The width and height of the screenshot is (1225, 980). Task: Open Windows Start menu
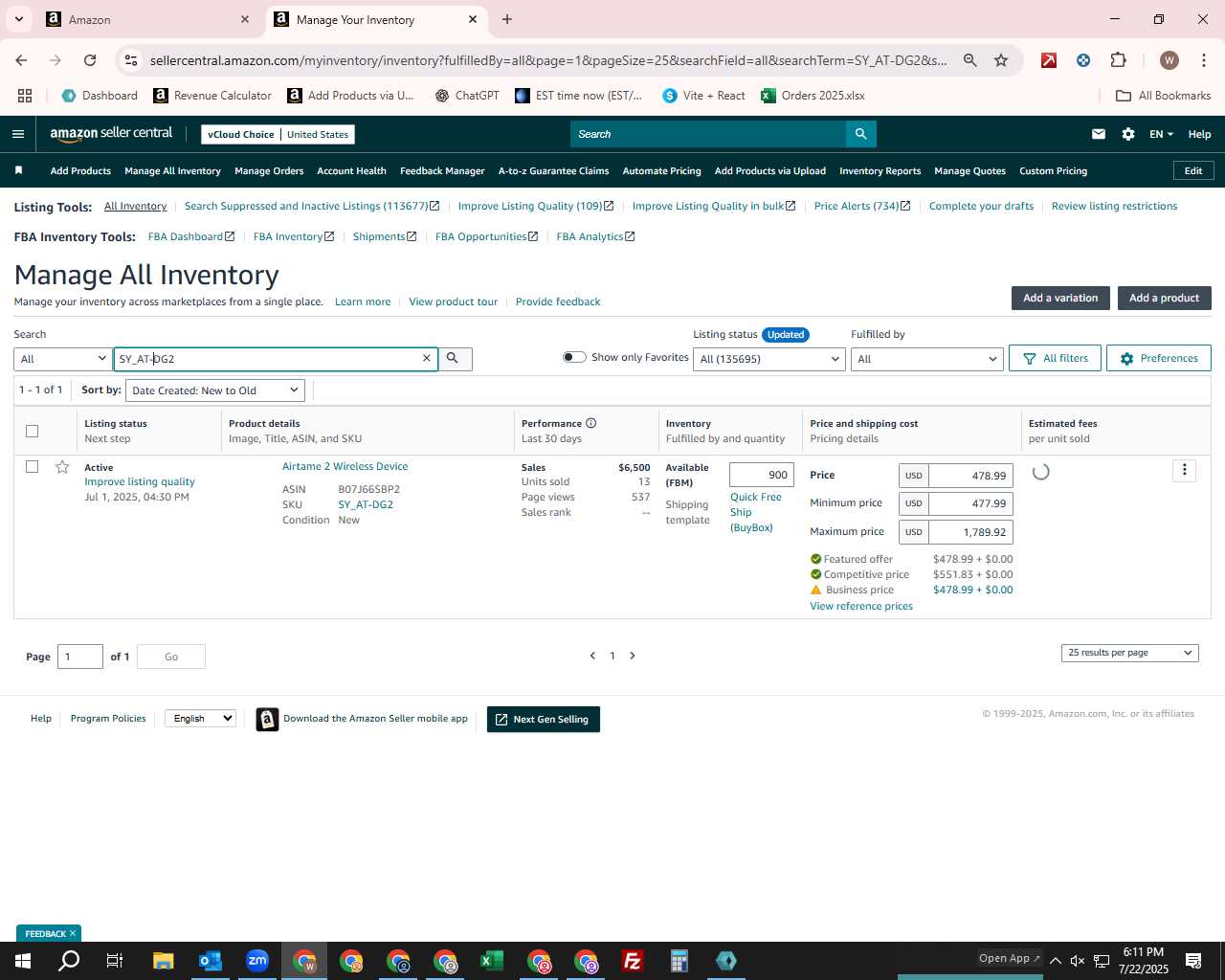click(23, 961)
